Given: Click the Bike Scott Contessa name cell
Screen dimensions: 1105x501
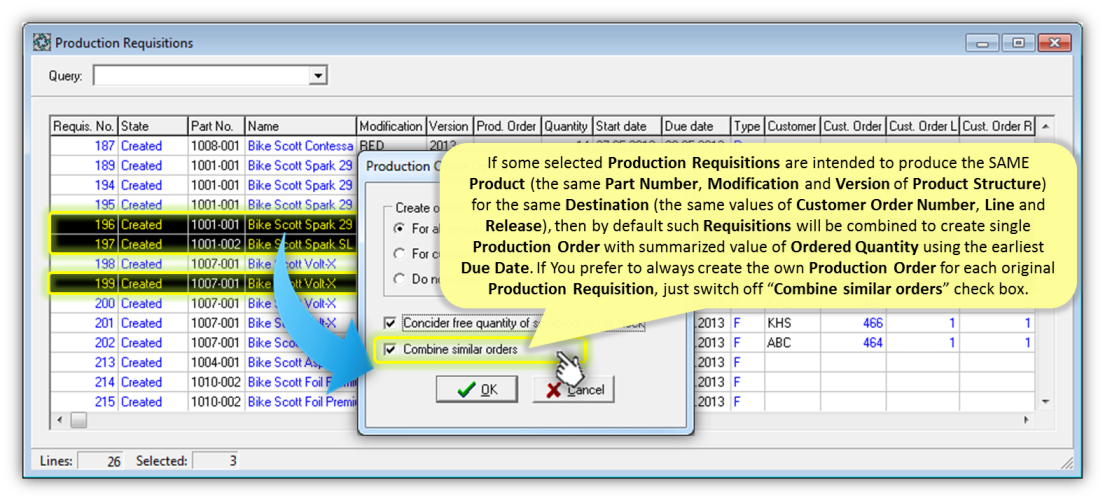Looking at the screenshot, I should click(x=300, y=146).
